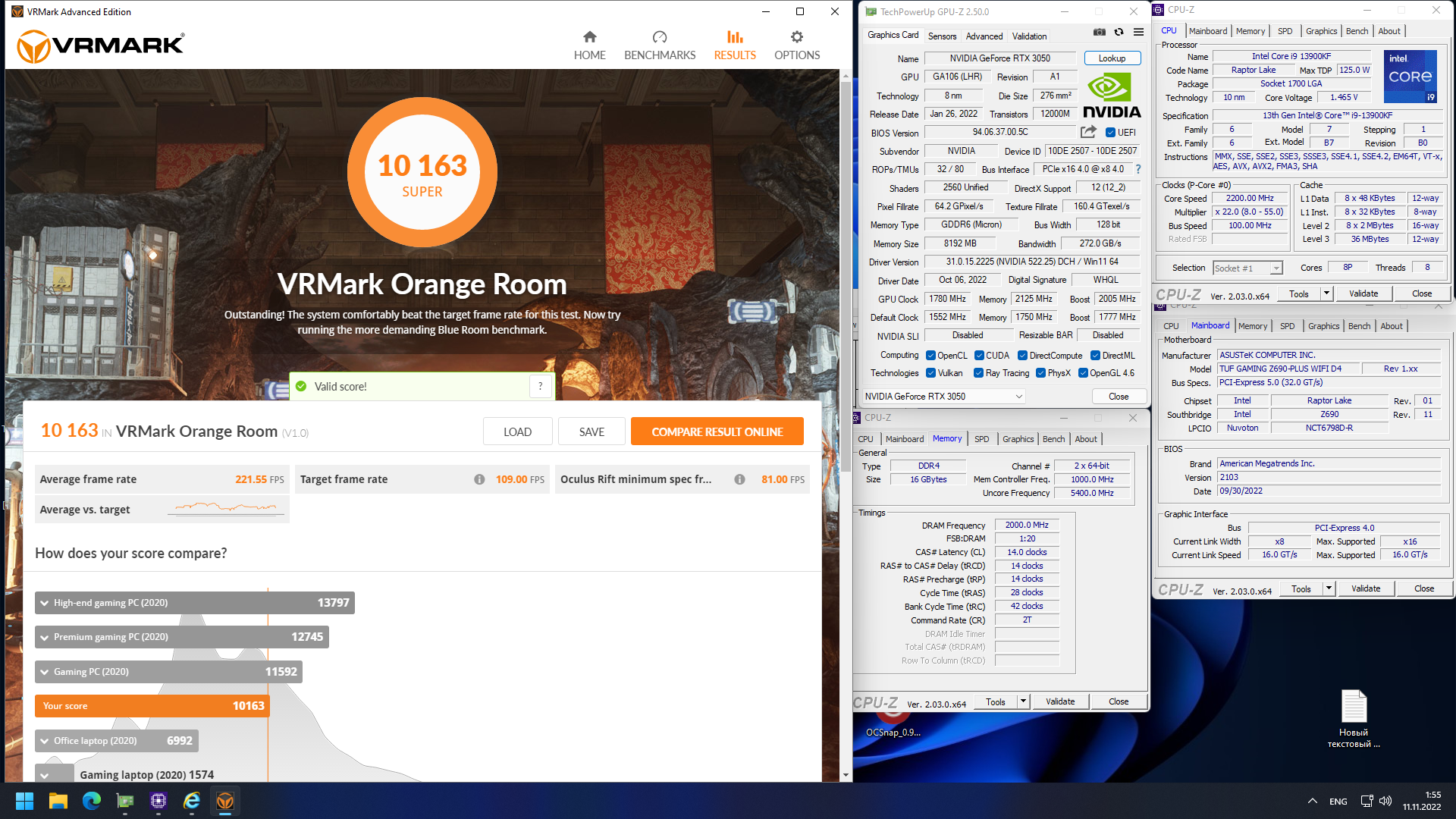
Task: Toggle UEFI checkbox in GPU-Z
Action: pos(1110,133)
